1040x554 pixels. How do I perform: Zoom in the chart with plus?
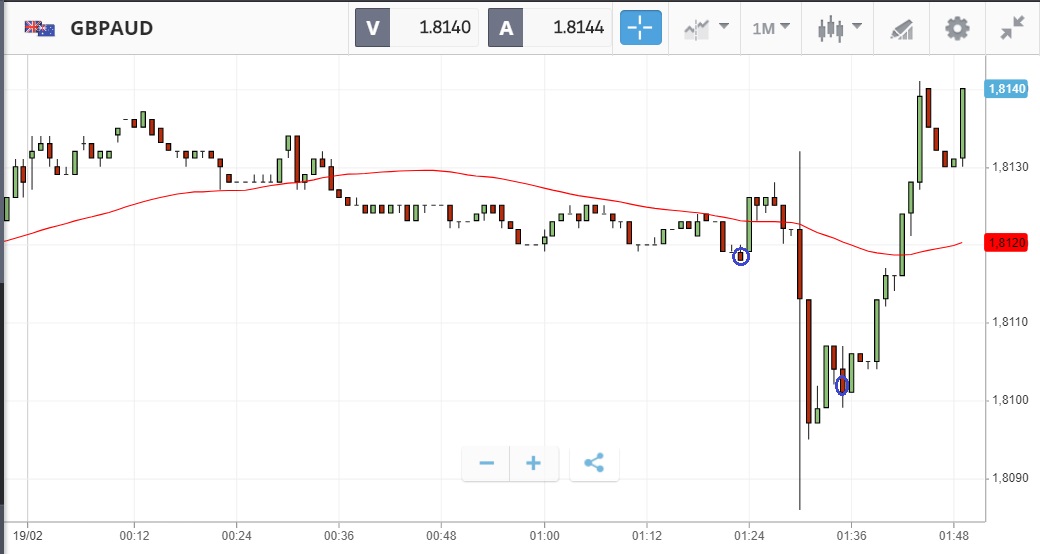[x=534, y=463]
